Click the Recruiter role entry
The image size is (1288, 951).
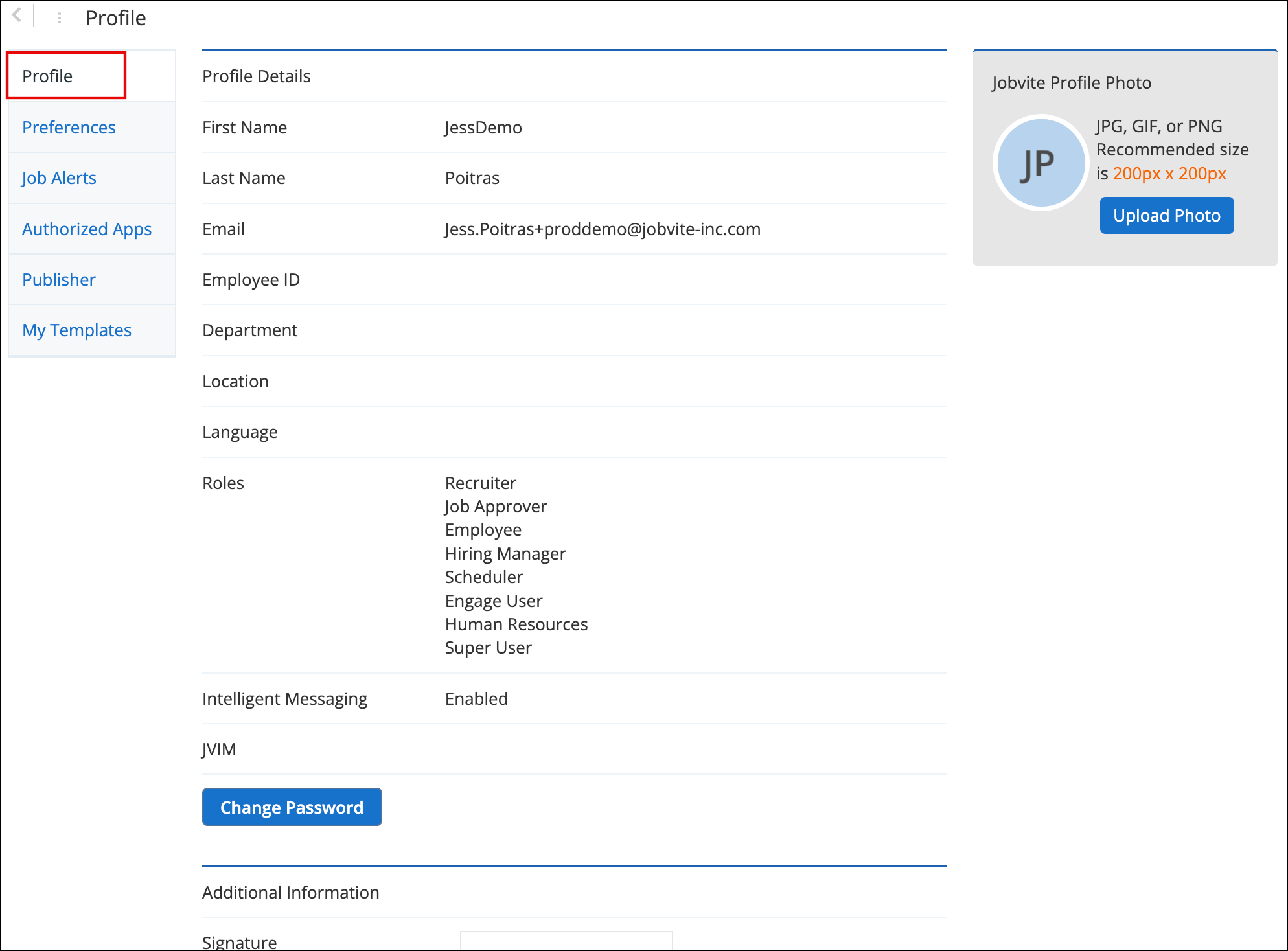pyautogui.click(x=481, y=483)
